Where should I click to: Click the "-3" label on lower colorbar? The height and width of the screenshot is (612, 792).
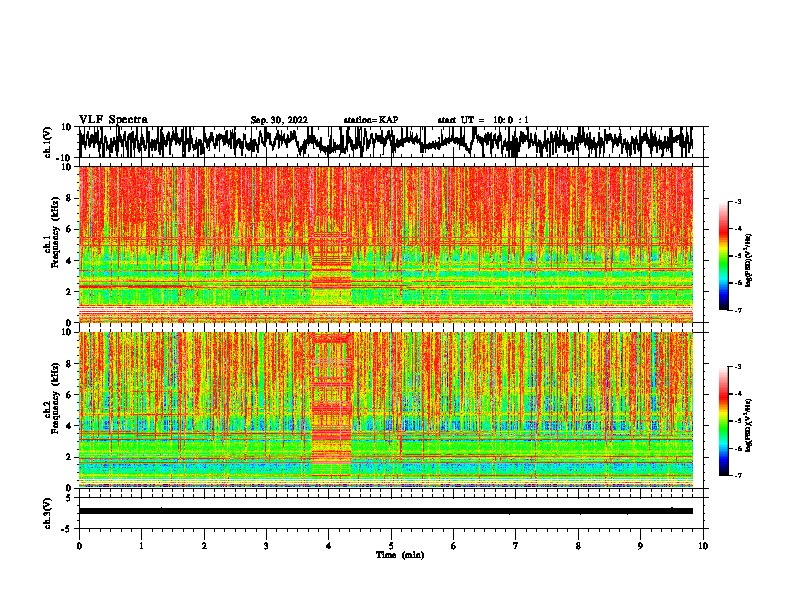click(x=737, y=366)
